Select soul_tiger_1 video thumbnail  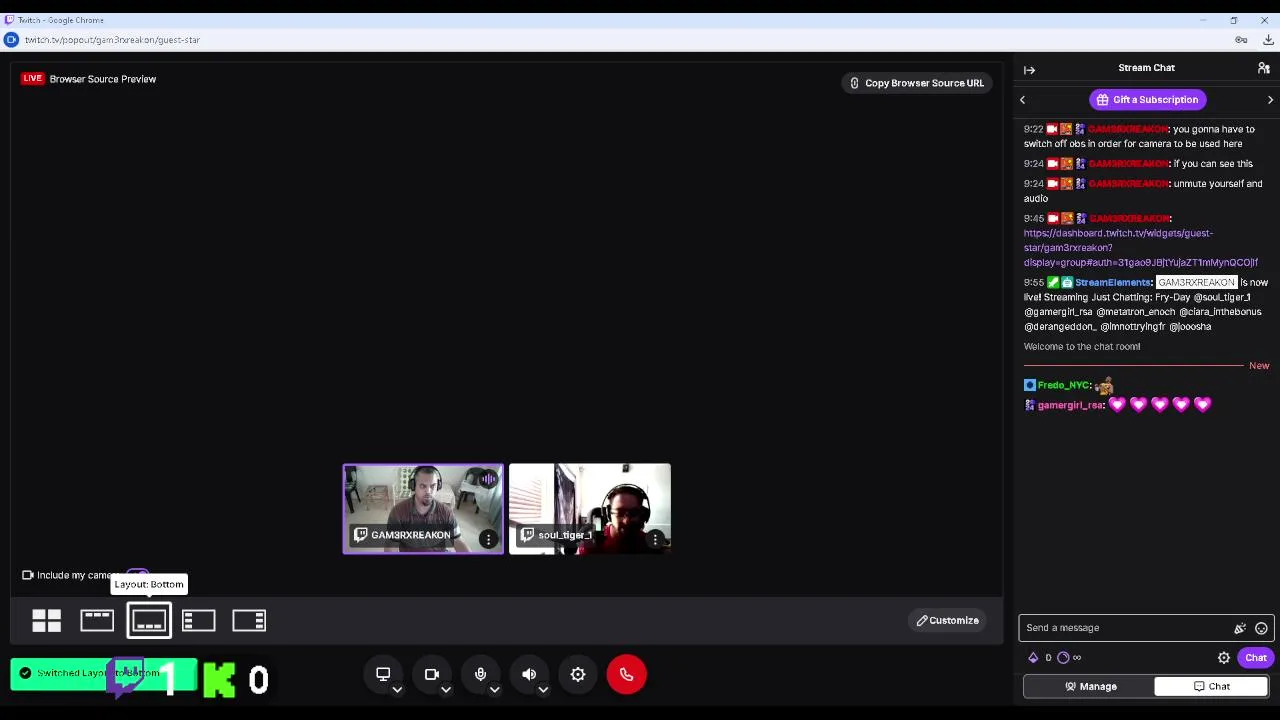[x=590, y=508]
